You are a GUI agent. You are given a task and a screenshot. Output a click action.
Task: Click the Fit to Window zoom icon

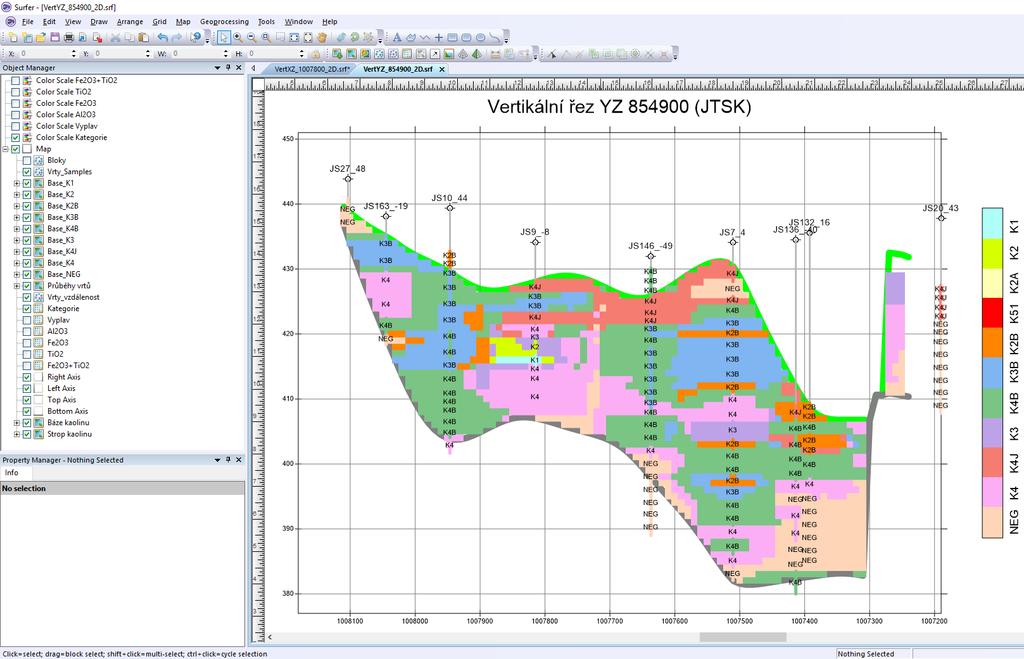point(294,37)
